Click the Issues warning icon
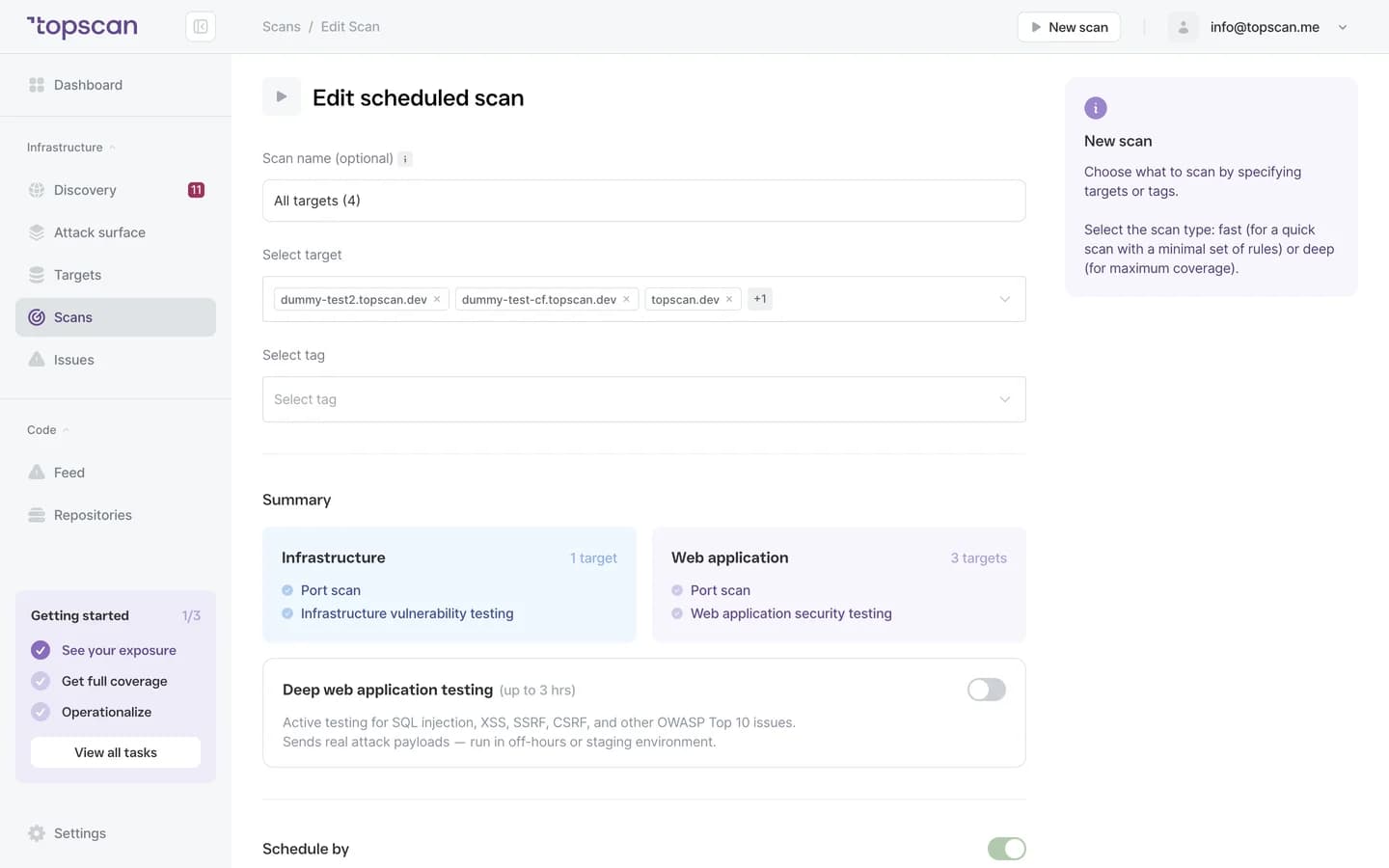The width and height of the screenshot is (1389, 868). coord(37,360)
